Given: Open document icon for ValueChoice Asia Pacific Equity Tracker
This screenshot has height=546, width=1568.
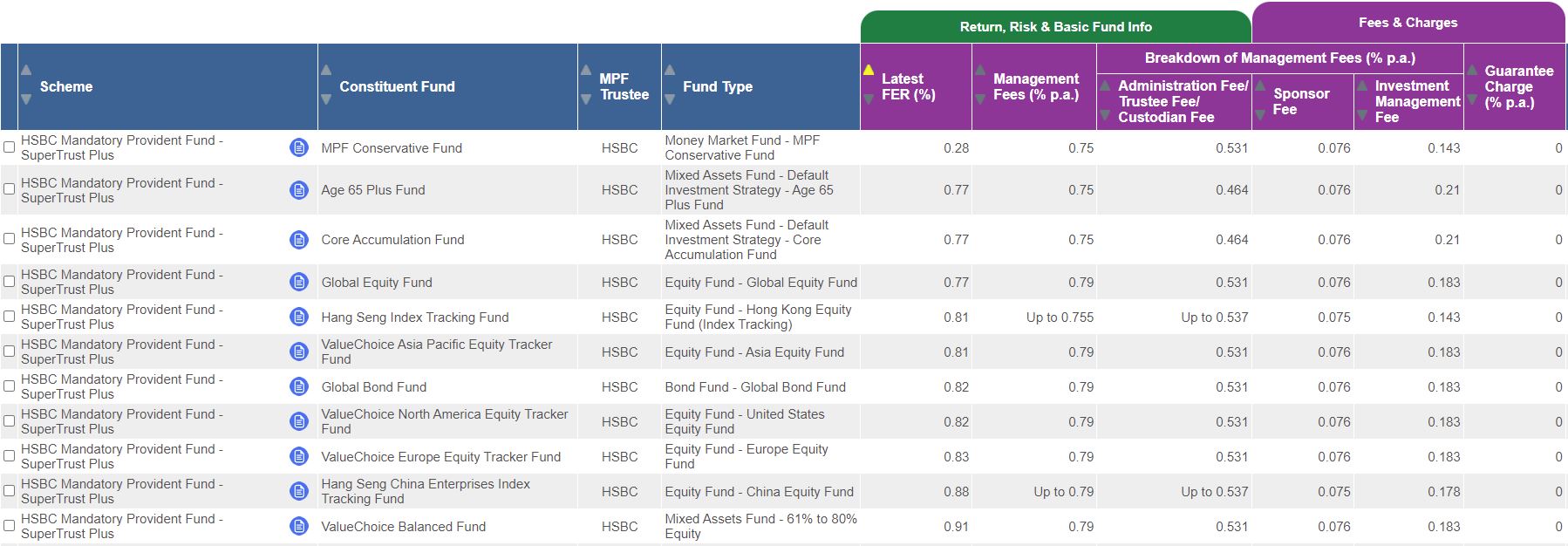Looking at the screenshot, I should [298, 351].
